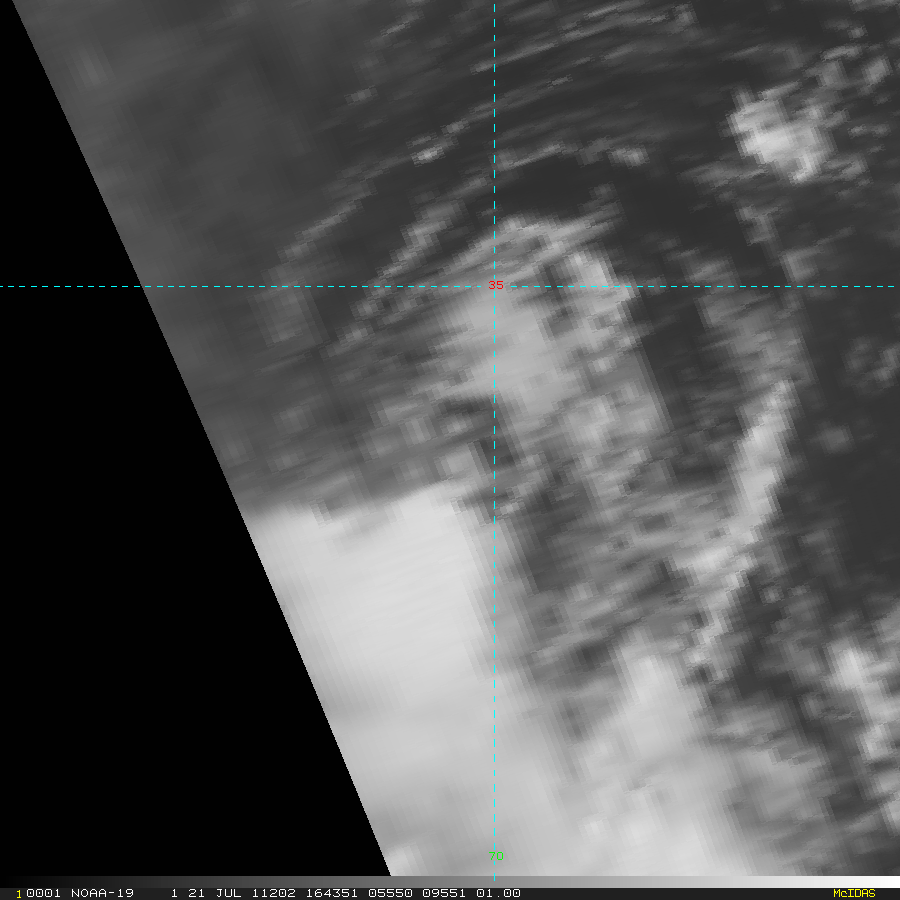Image resolution: width=900 pixels, height=900 pixels.
Task: Click the green 70 longitude label
Action: [x=496, y=856]
